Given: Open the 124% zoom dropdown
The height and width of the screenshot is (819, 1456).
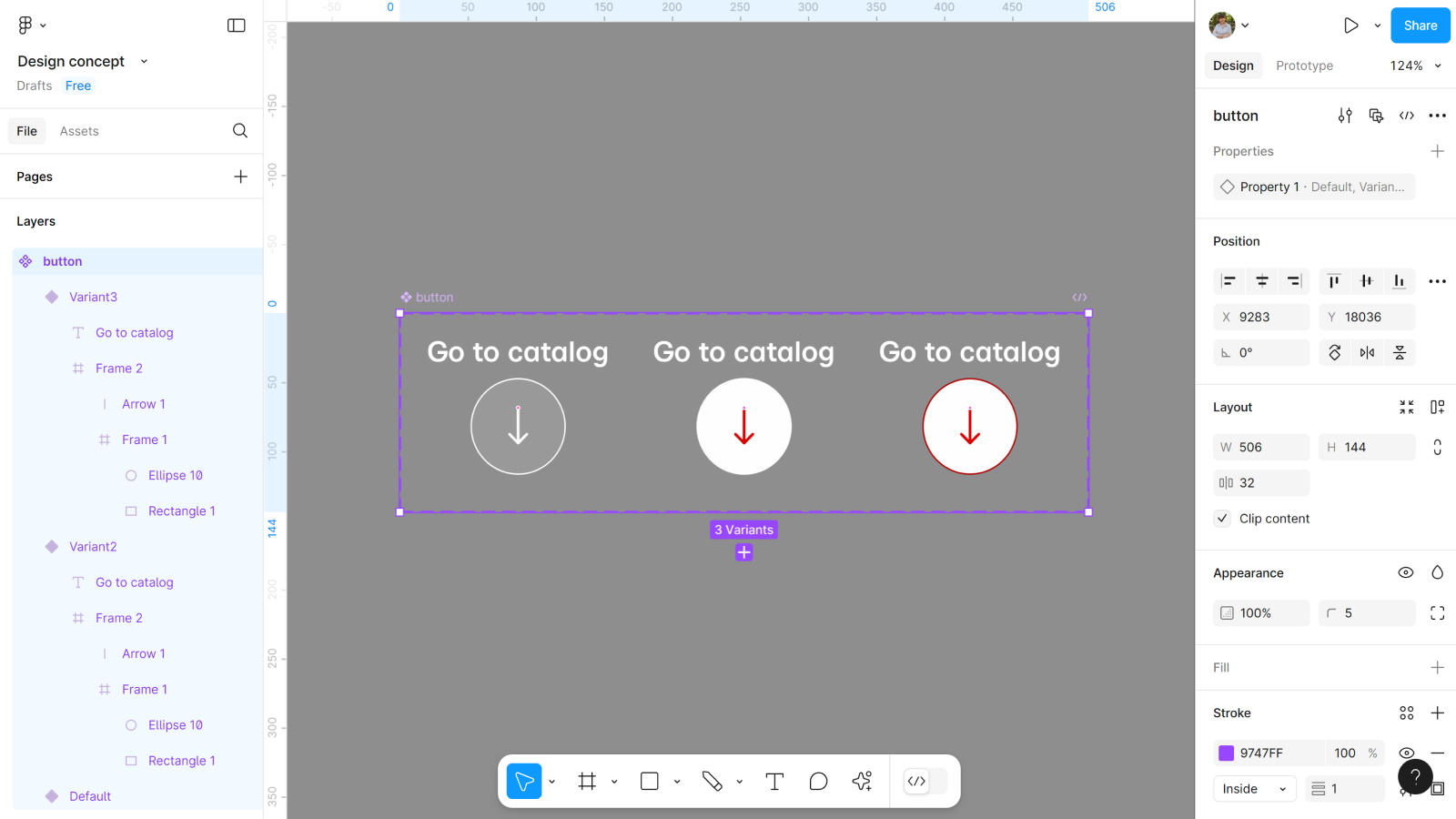Looking at the screenshot, I should [x=1415, y=66].
